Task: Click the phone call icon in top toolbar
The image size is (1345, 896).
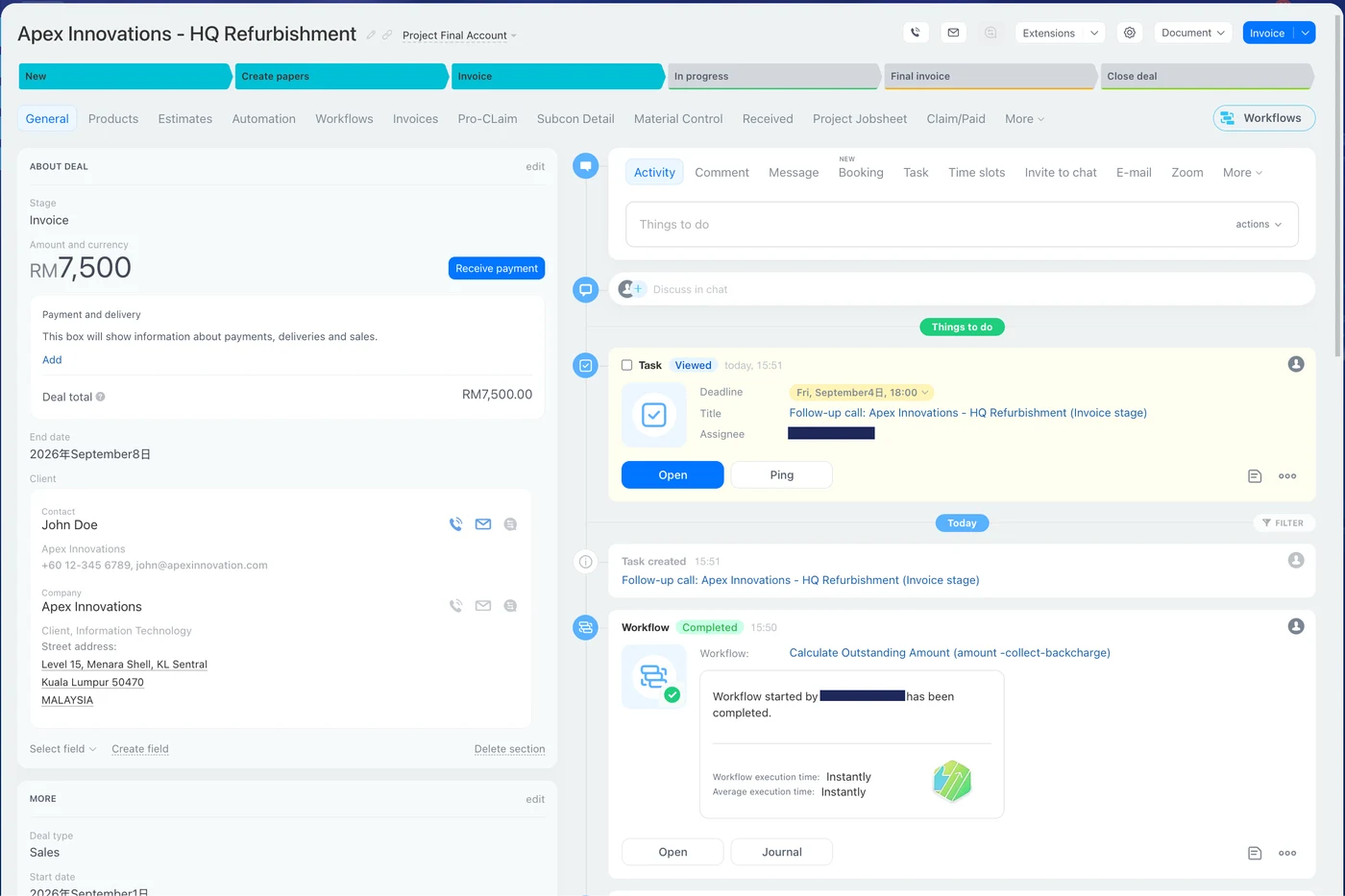Action: click(x=916, y=33)
